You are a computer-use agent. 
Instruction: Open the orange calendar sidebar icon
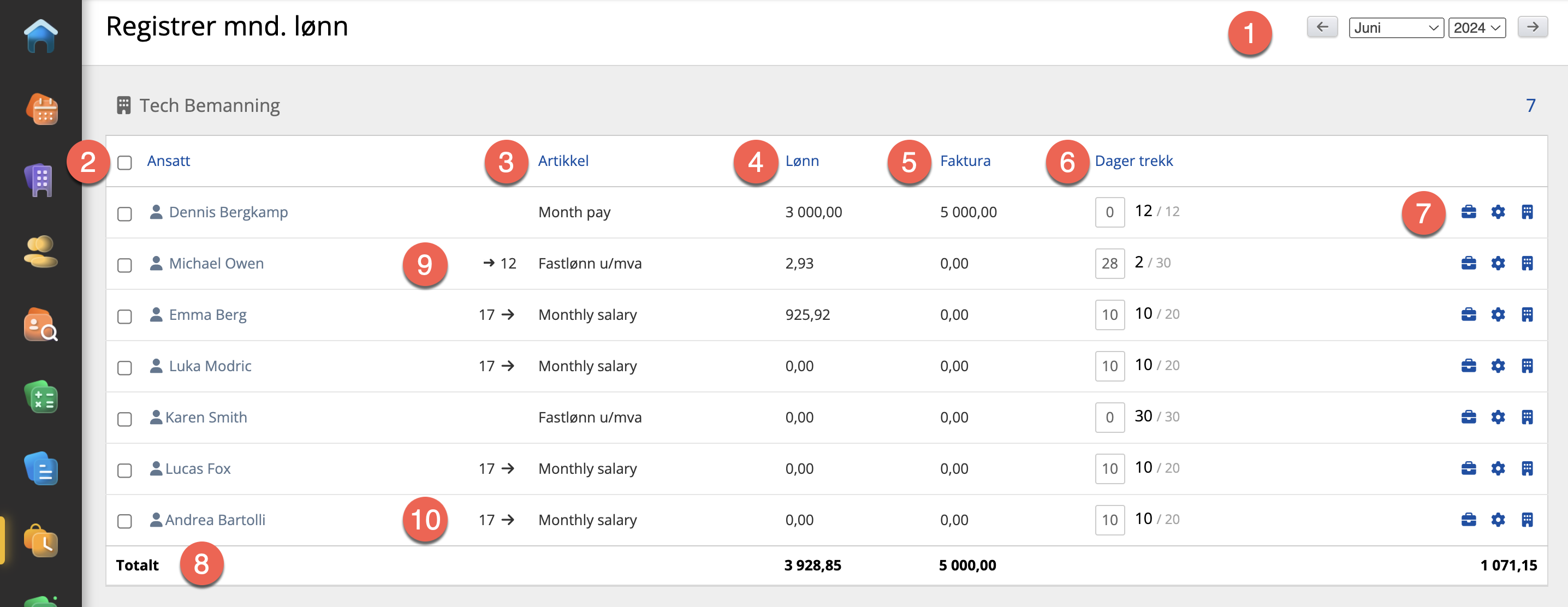[41, 109]
